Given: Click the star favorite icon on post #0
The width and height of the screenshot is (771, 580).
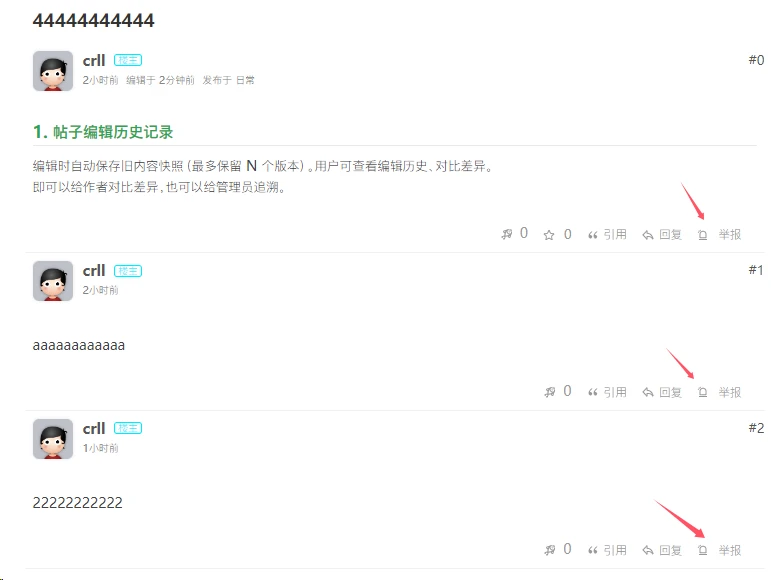Looking at the screenshot, I should pyautogui.click(x=549, y=235).
